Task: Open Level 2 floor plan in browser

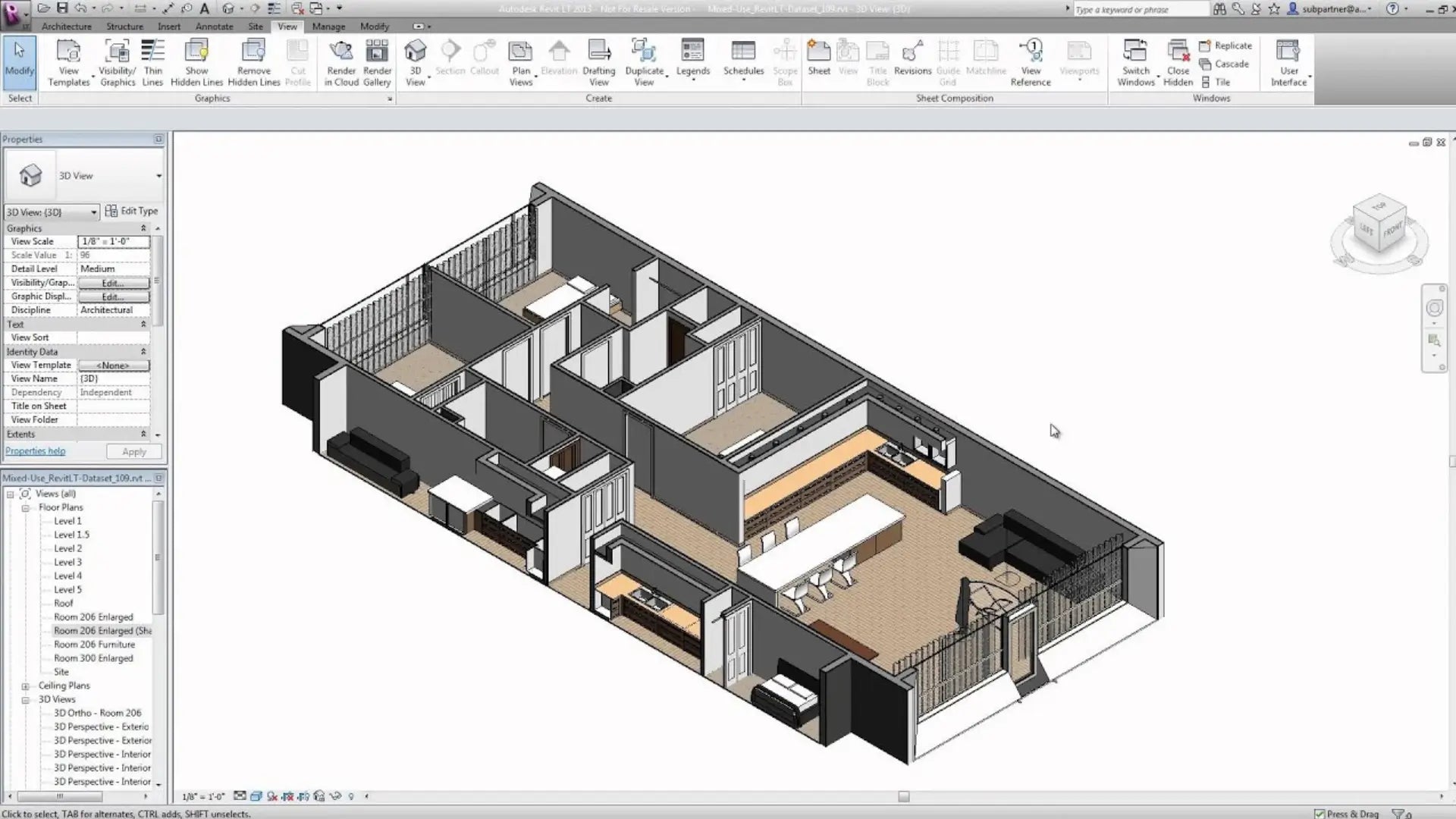Action: [x=67, y=548]
